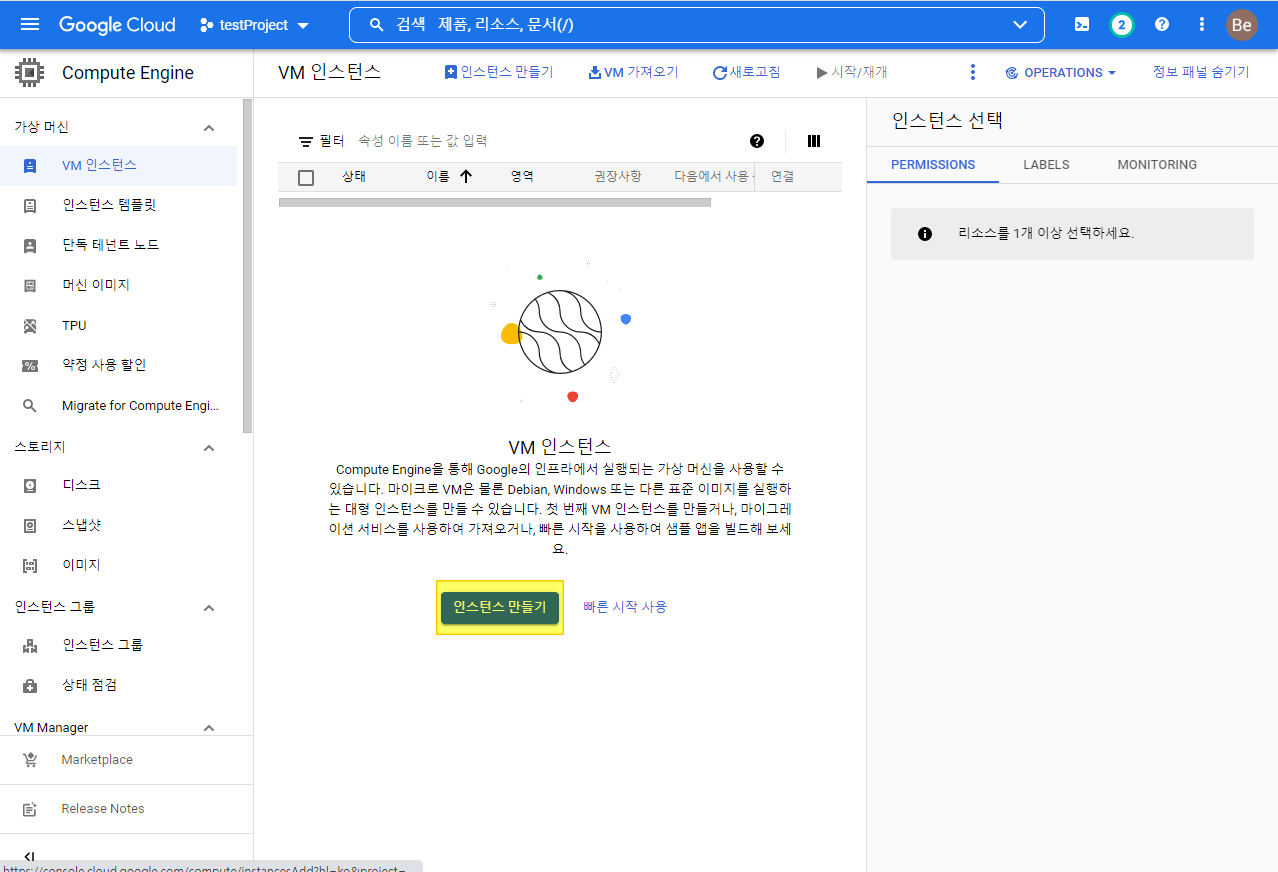Open the VM toolbar more actions dots
The image size is (1278, 872).
[973, 72]
